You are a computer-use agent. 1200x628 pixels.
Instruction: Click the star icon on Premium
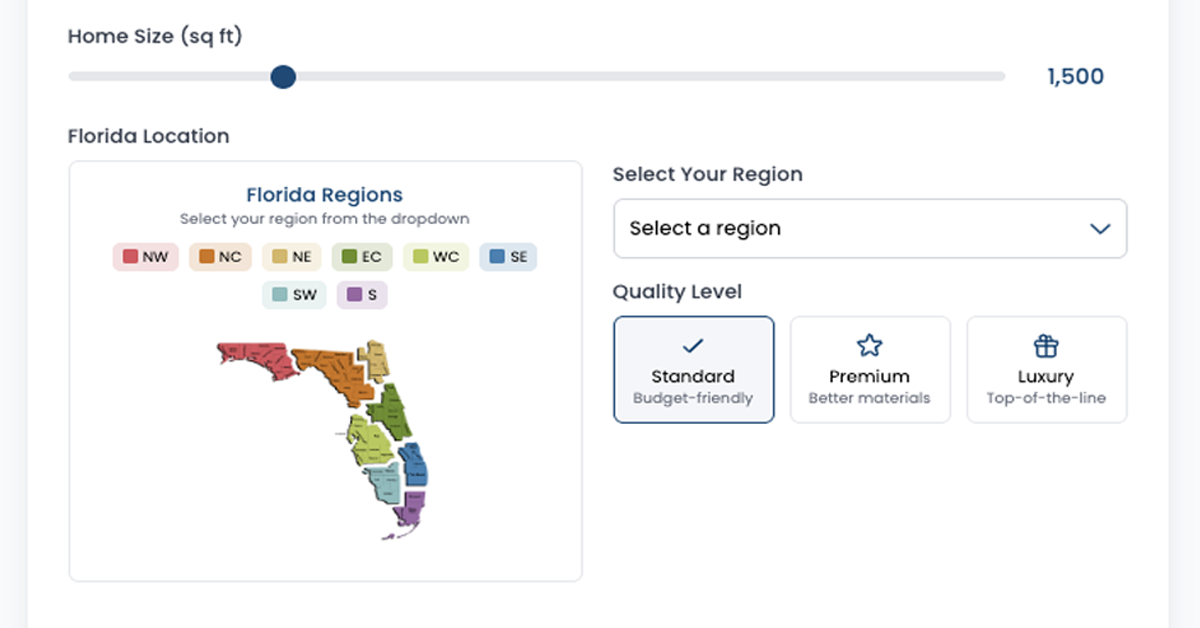(870, 346)
